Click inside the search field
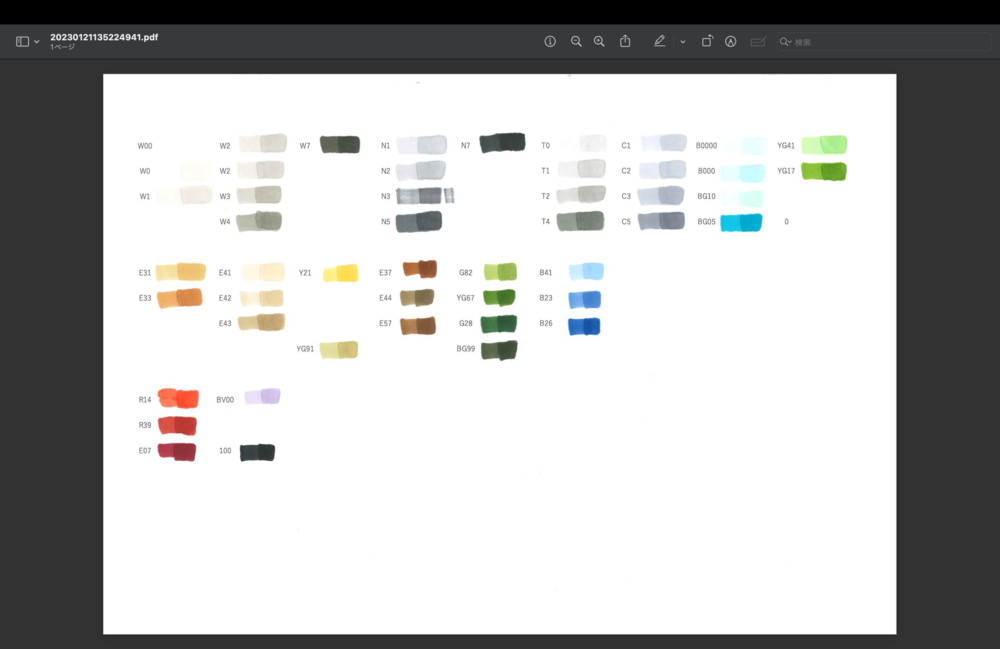This screenshot has width=1000, height=649. (884, 42)
